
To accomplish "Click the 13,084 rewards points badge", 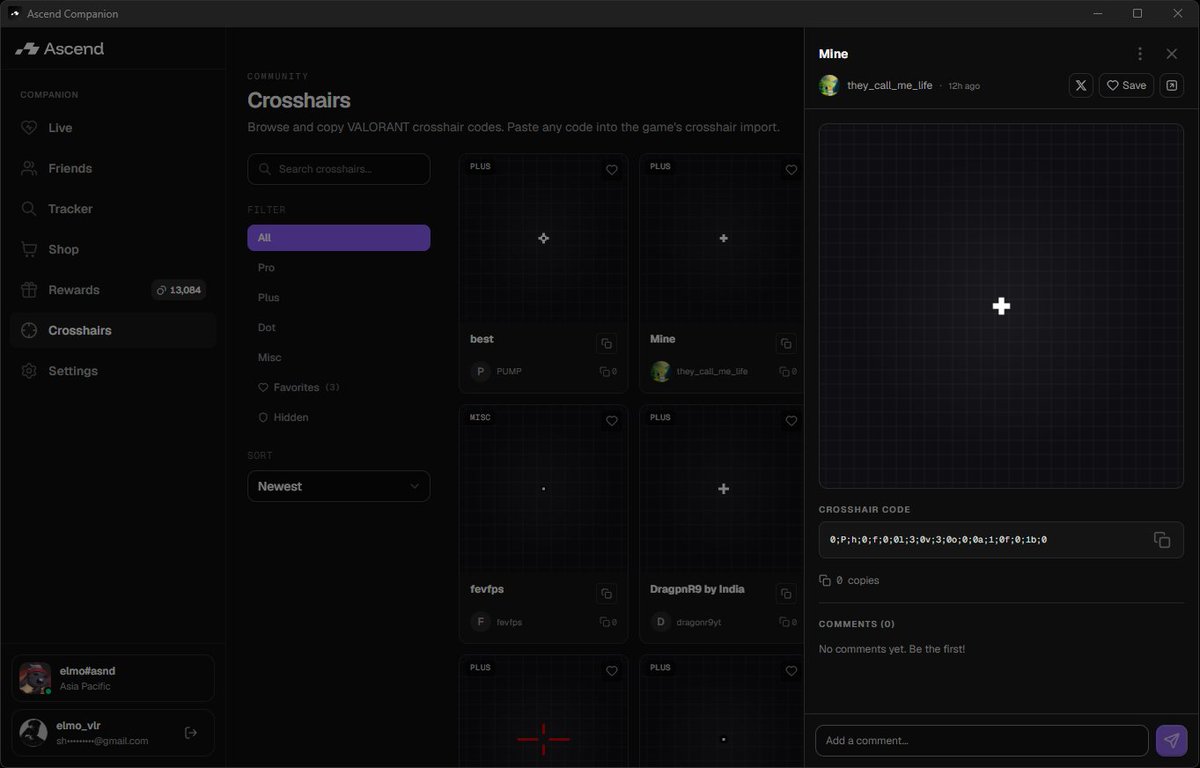I will coord(179,290).
